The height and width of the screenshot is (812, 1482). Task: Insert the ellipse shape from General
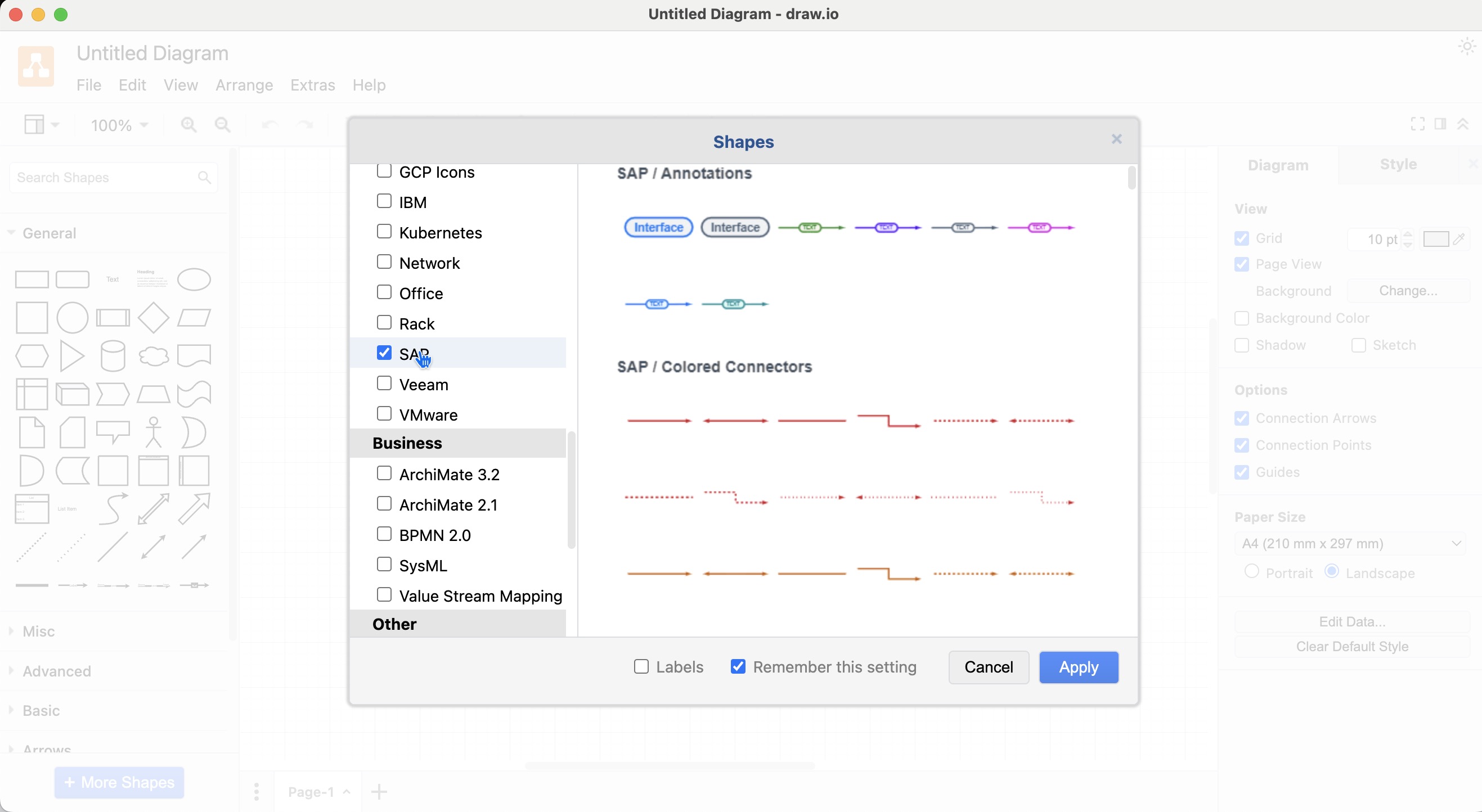pyautogui.click(x=194, y=279)
